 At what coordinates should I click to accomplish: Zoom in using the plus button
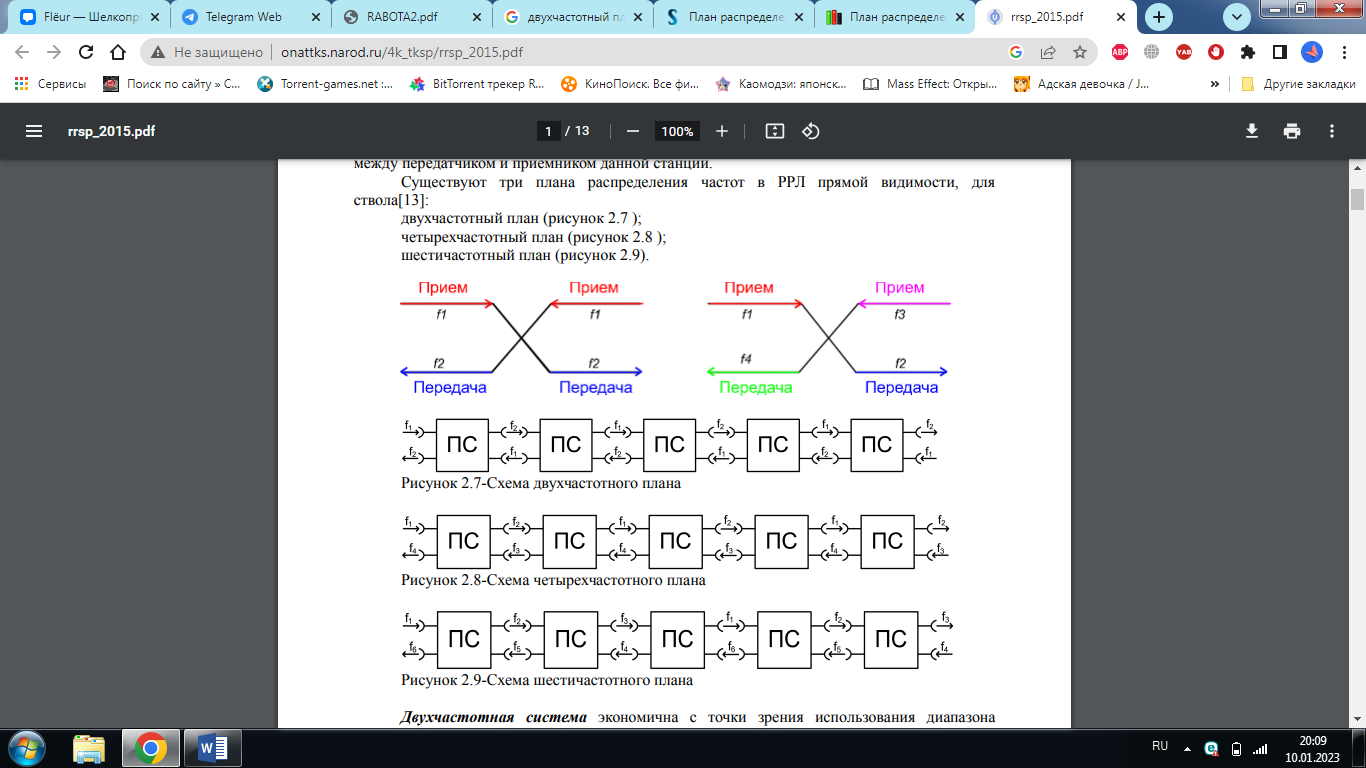pyautogui.click(x=722, y=131)
